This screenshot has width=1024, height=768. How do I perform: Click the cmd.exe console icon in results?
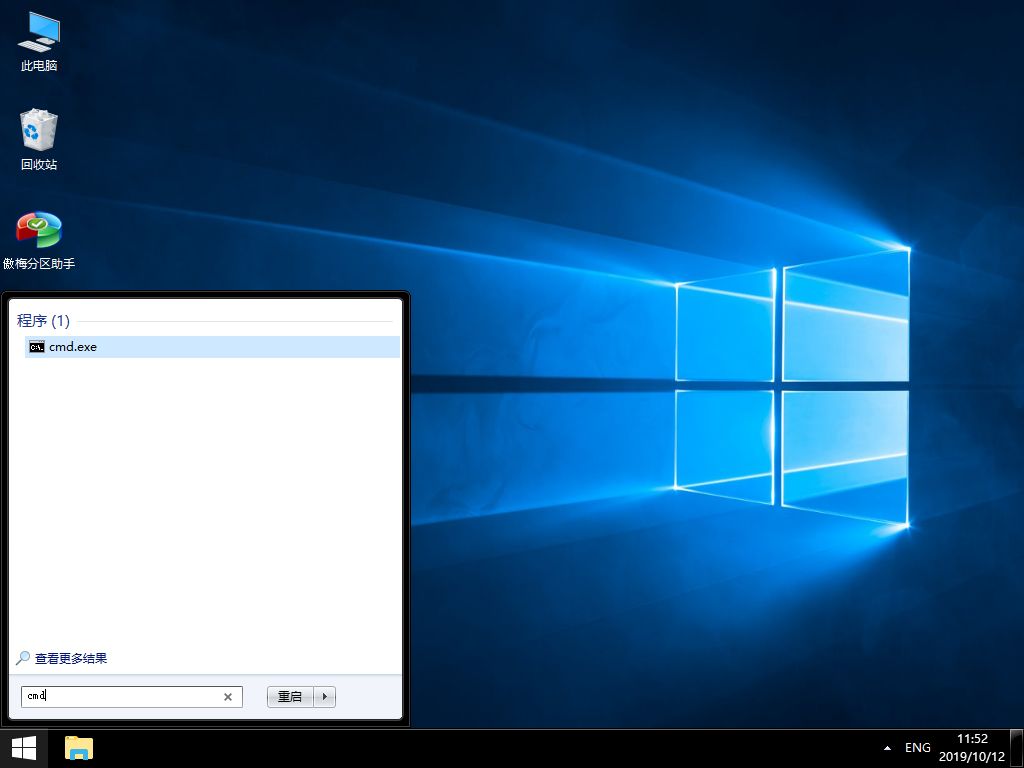(x=36, y=347)
